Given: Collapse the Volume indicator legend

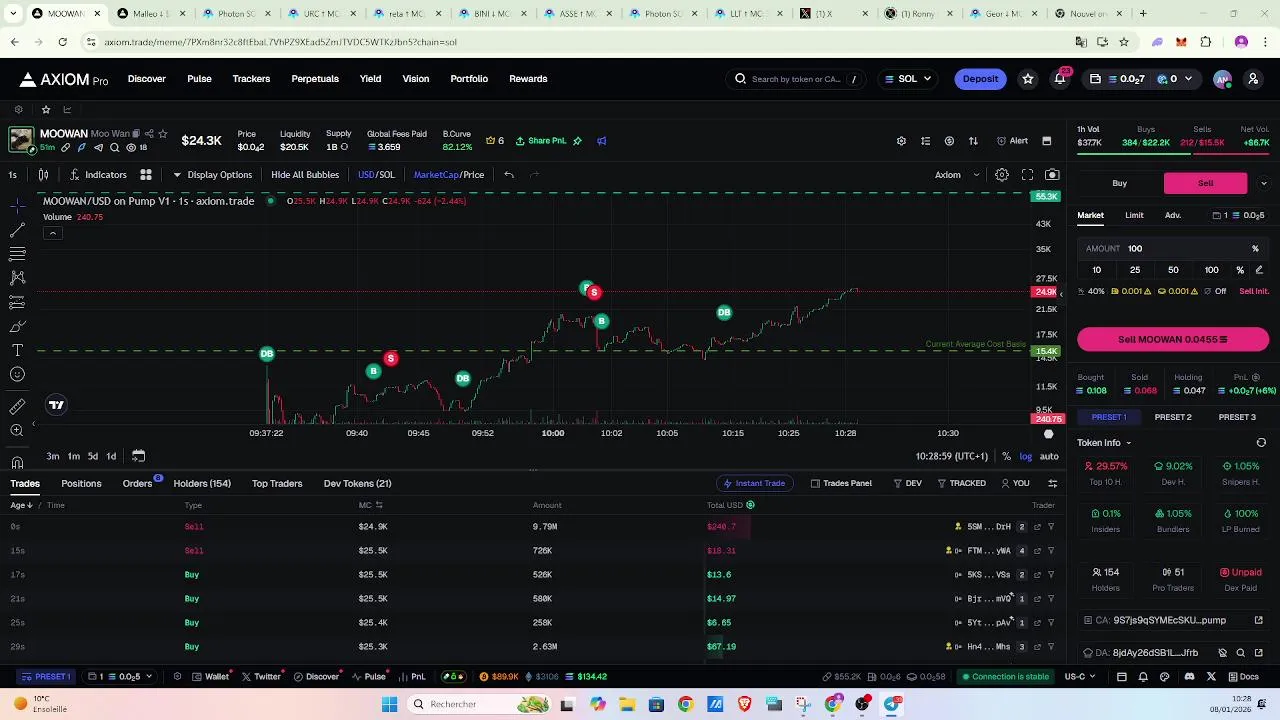Looking at the screenshot, I should pyautogui.click(x=52, y=233).
